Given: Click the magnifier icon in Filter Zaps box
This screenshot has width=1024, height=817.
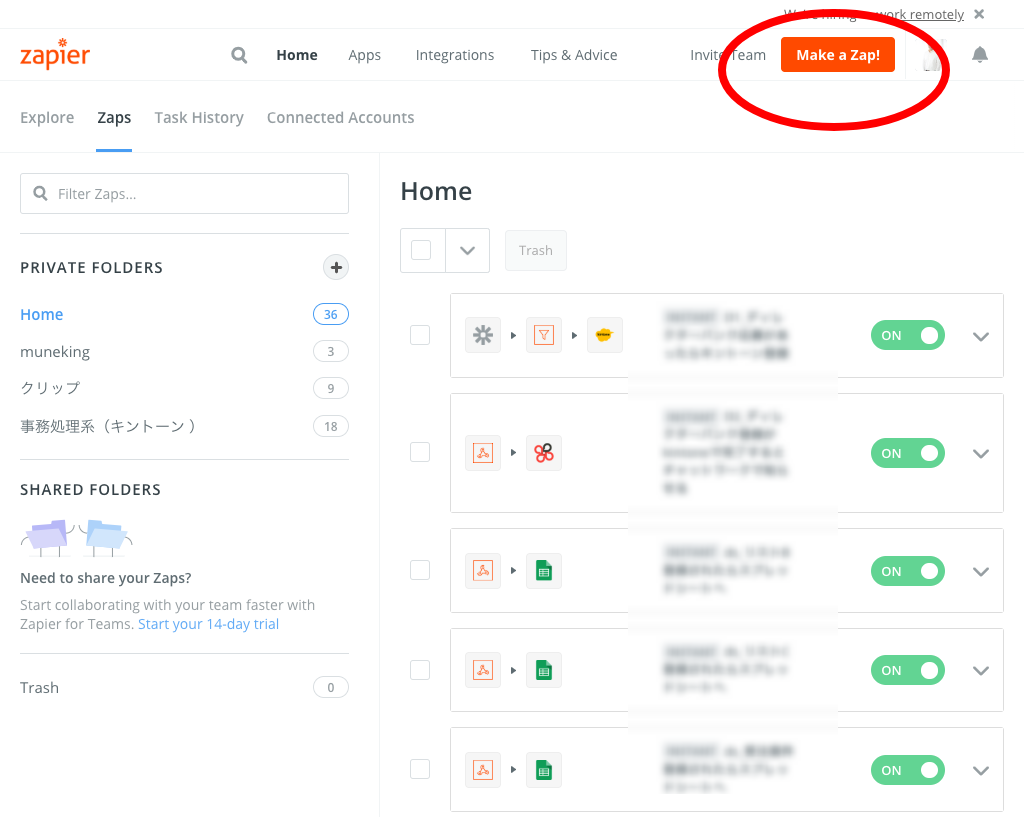Looking at the screenshot, I should pos(40,193).
